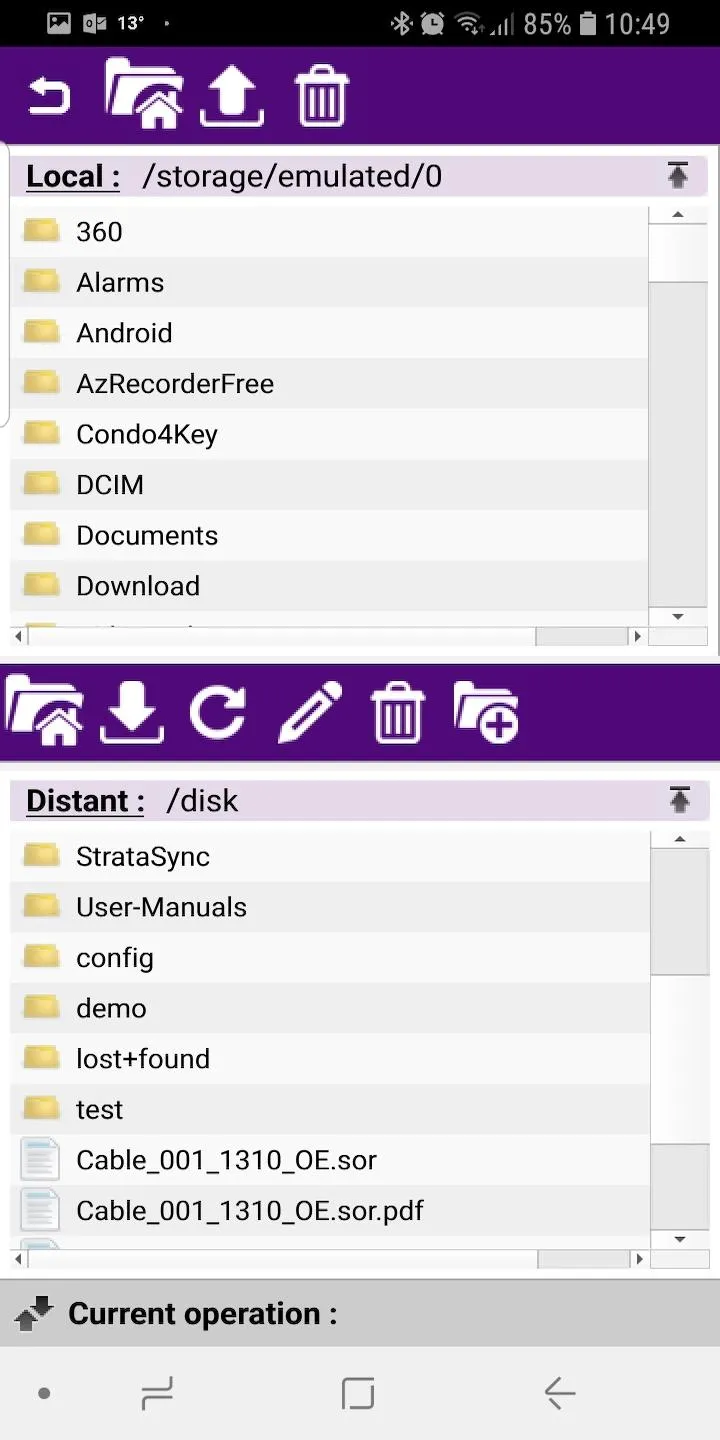Download selected distant file
This screenshot has width=720, height=1440.
[x=132, y=712]
